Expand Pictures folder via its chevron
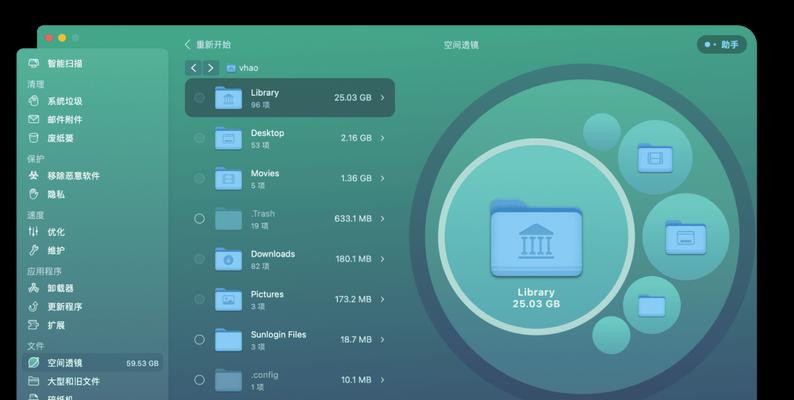Viewport: 794px width, 400px height. click(x=382, y=299)
